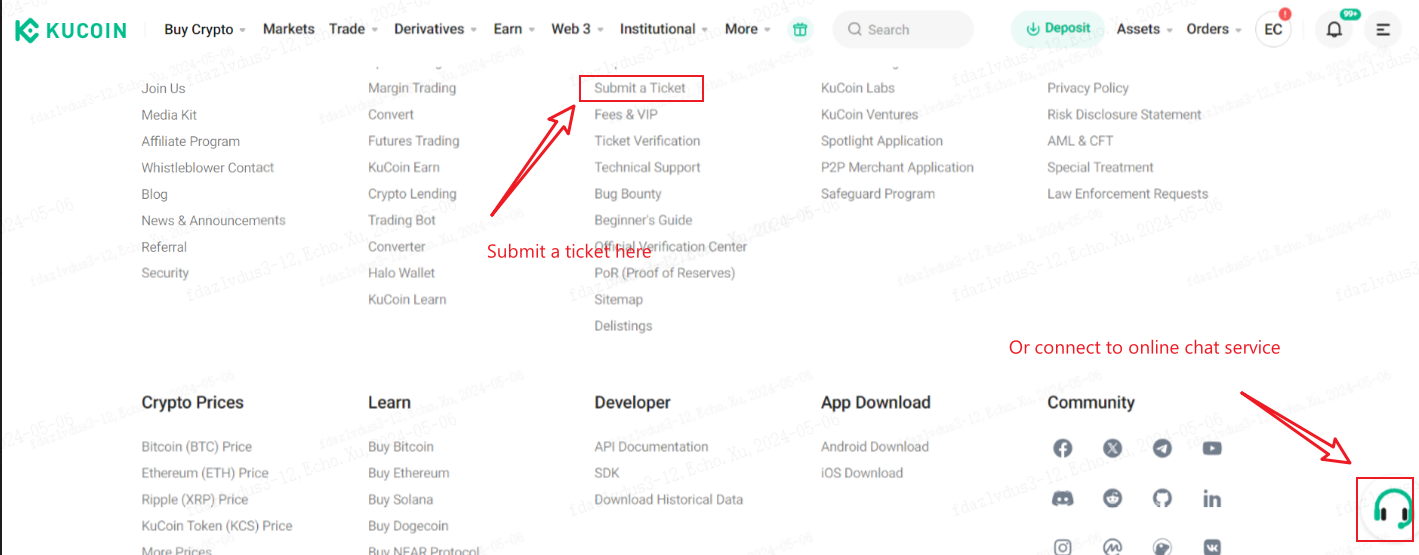
Task: Open the iOS Download link
Action: click(862, 473)
